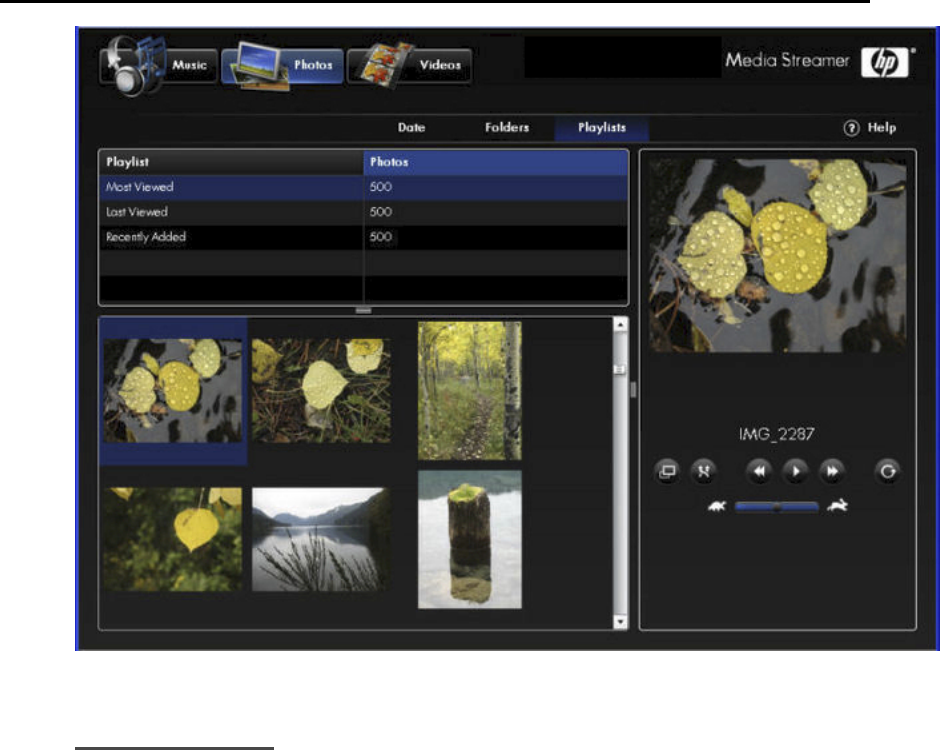Click the thumbnail scrollbar down arrow
Image resolution: width=940 pixels, height=750 pixels.
click(620, 622)
